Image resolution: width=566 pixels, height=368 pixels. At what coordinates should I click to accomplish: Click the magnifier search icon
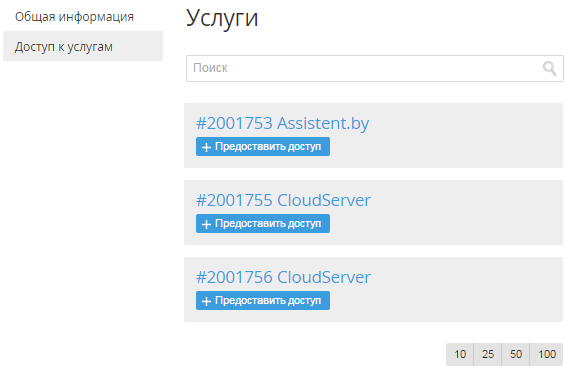[x=549, y=68]
